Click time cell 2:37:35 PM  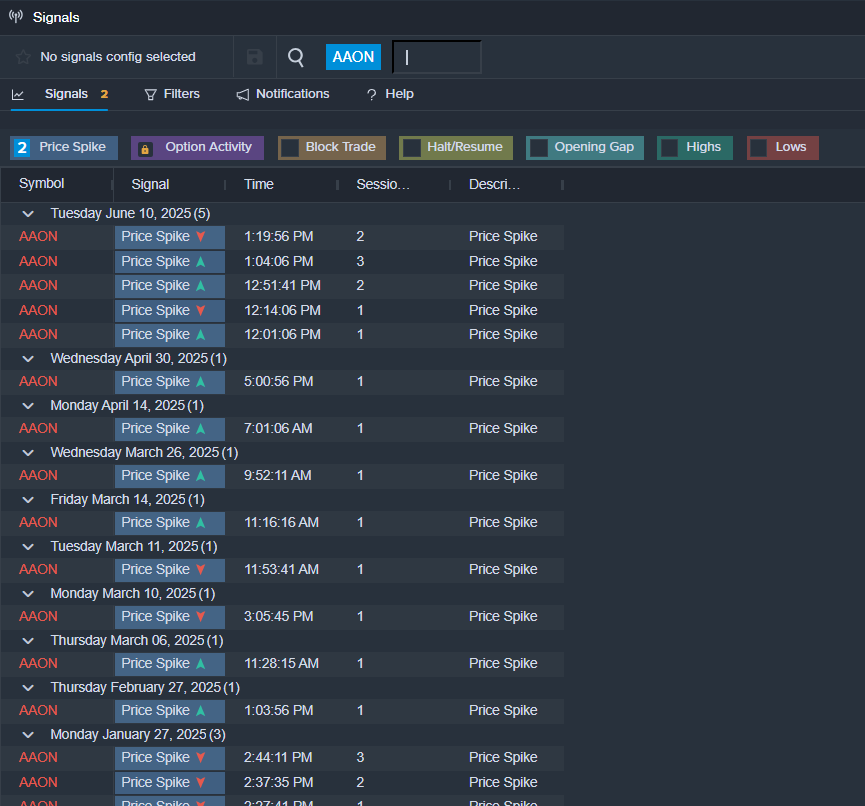281,782
